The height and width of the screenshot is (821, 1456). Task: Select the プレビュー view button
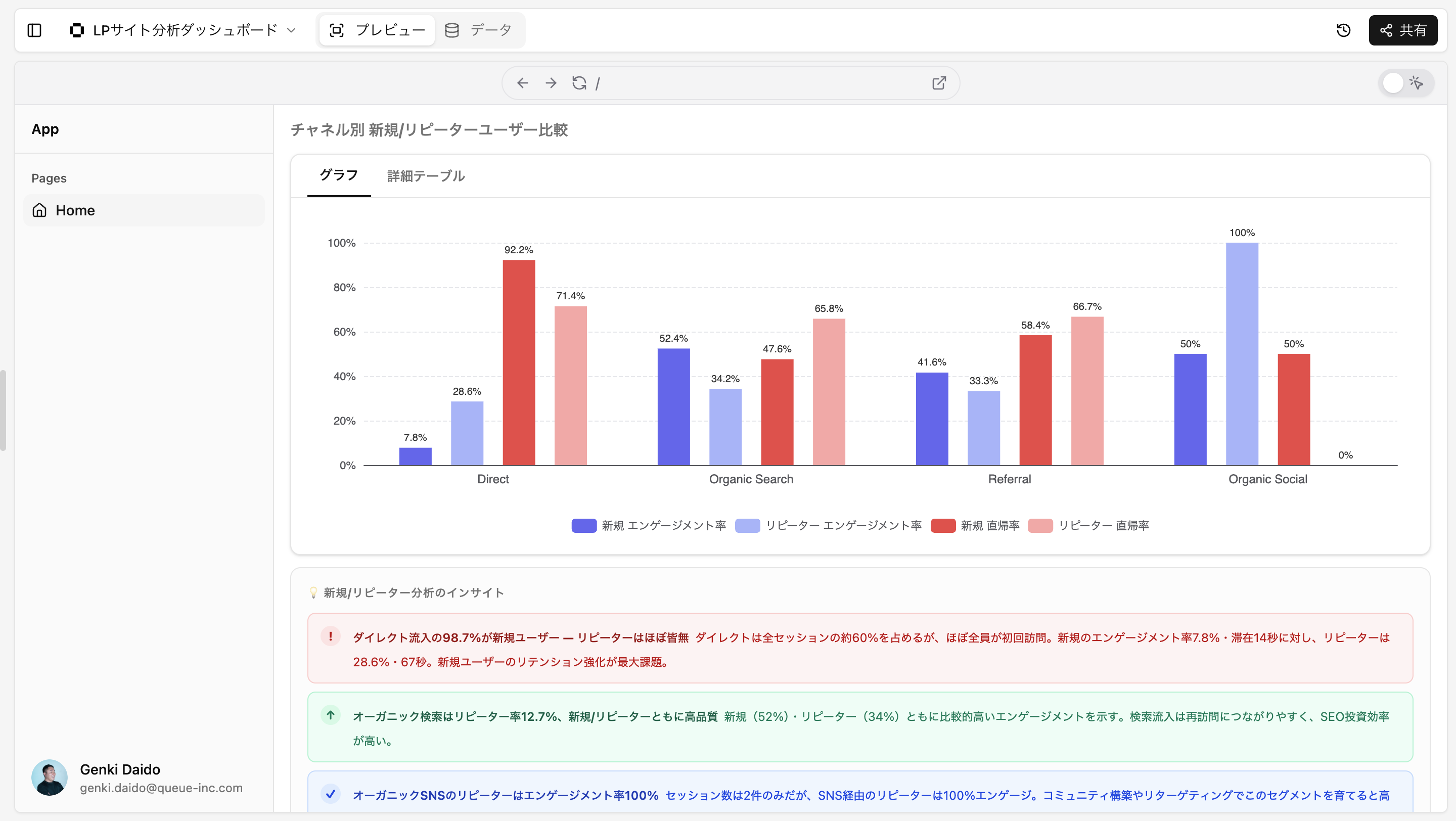click(x=377, y=30)
